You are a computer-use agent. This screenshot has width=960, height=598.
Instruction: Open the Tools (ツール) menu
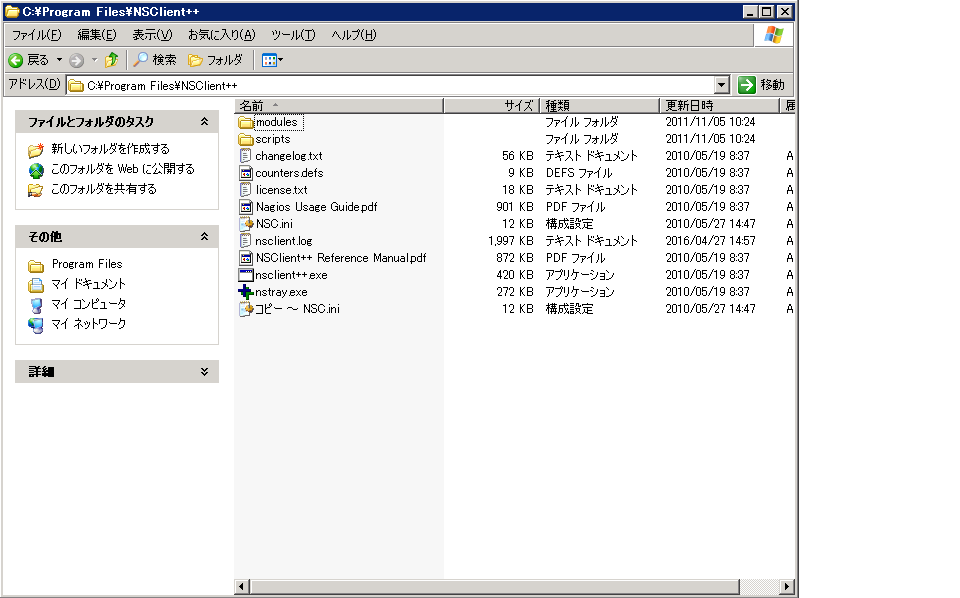tap(293, 35)
